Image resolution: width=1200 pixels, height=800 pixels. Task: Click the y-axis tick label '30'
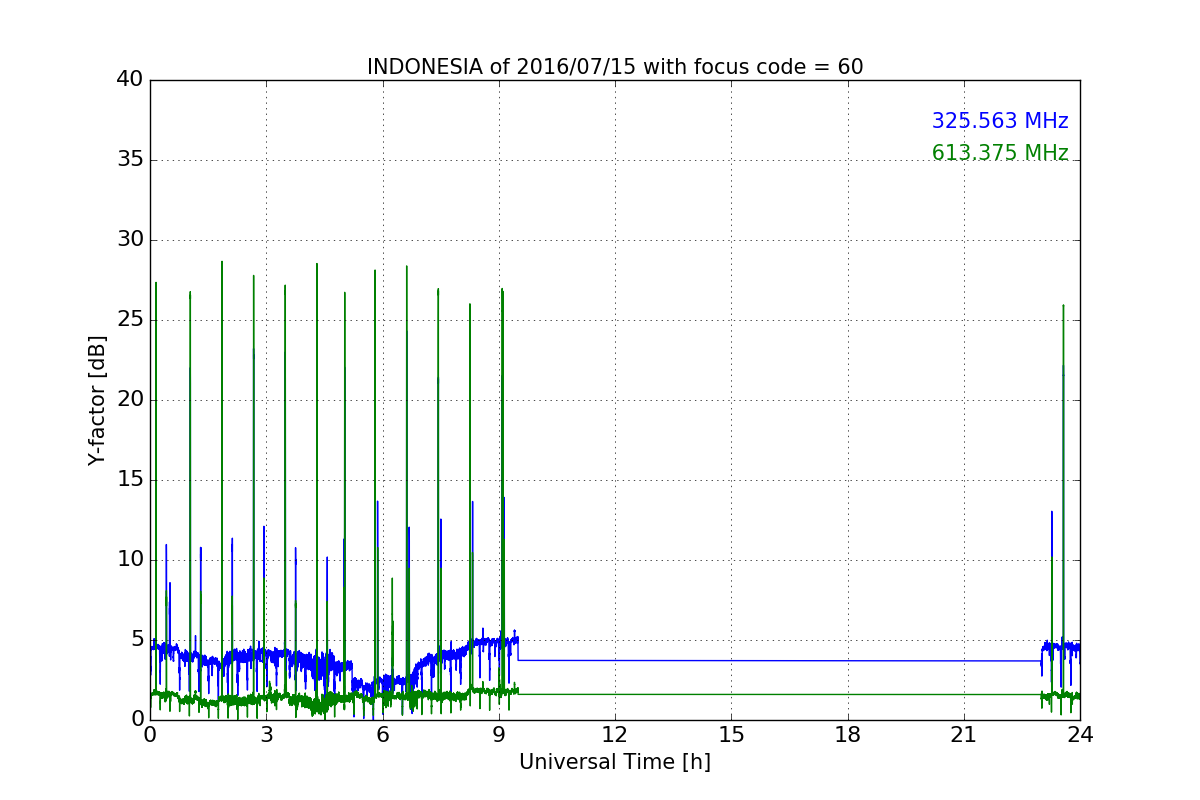131,240
